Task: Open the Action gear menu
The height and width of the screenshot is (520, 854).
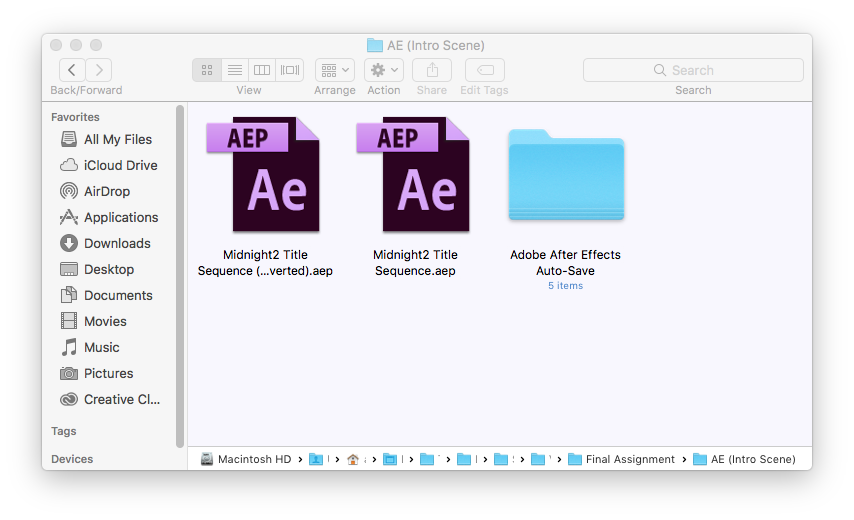Action: (384, 70)
